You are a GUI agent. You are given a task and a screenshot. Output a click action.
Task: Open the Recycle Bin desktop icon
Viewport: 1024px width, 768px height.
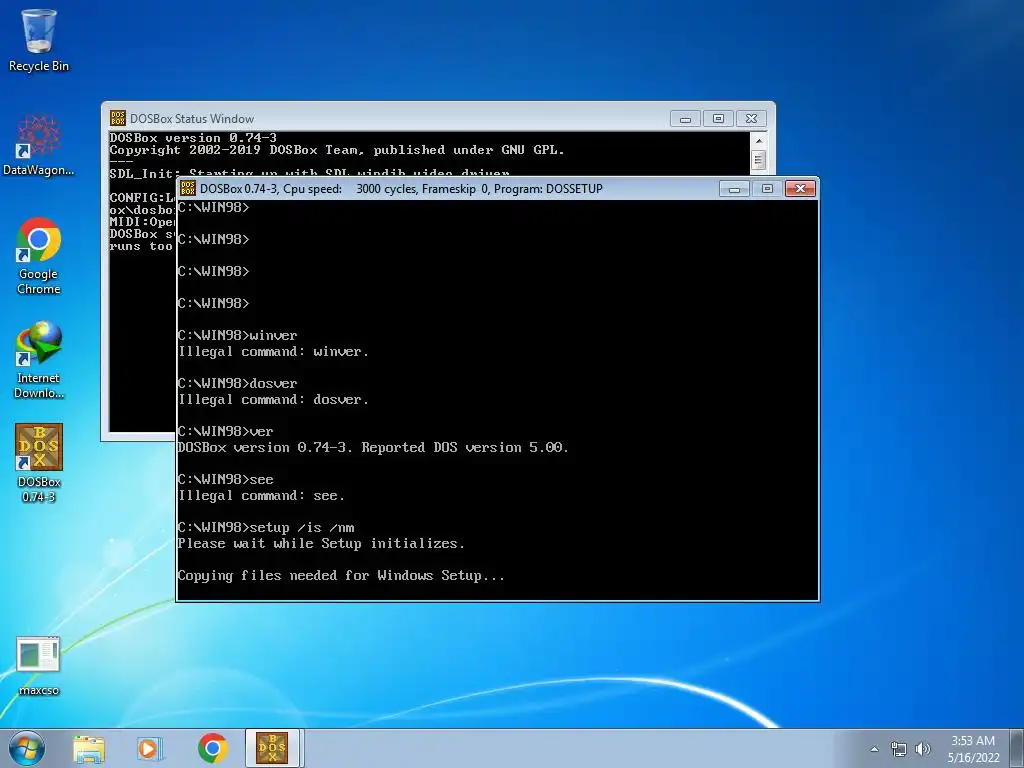point(39,39)
